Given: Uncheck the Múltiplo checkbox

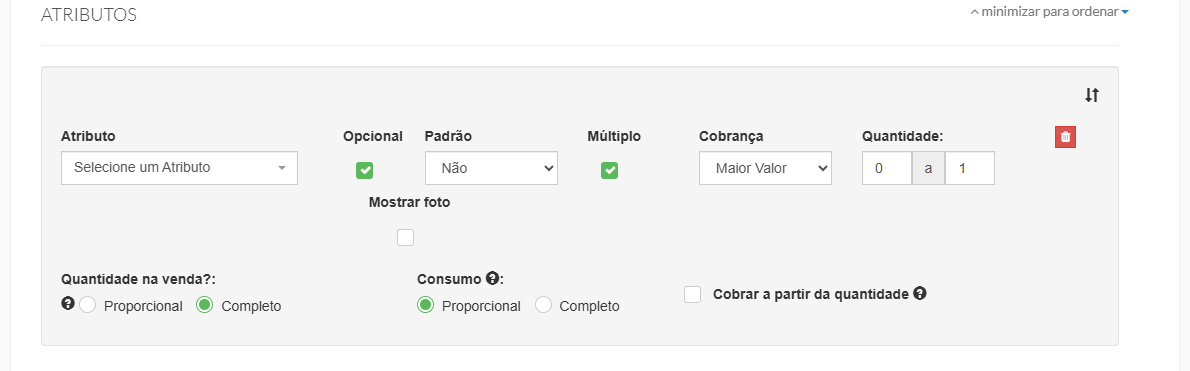Looking at the screenshot, I should 609,170.
